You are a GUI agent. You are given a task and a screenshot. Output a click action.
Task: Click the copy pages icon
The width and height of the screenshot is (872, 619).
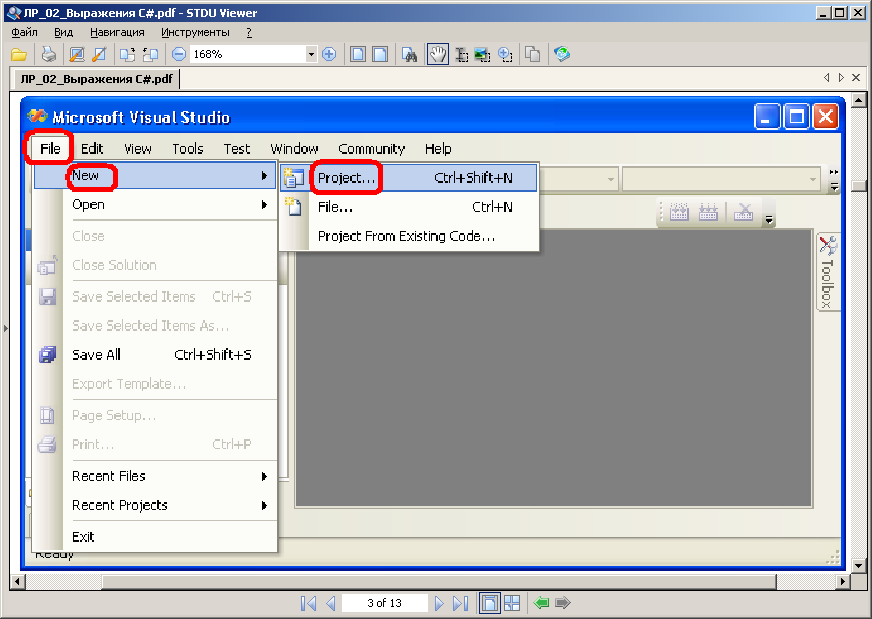click(x=533, y=55)
